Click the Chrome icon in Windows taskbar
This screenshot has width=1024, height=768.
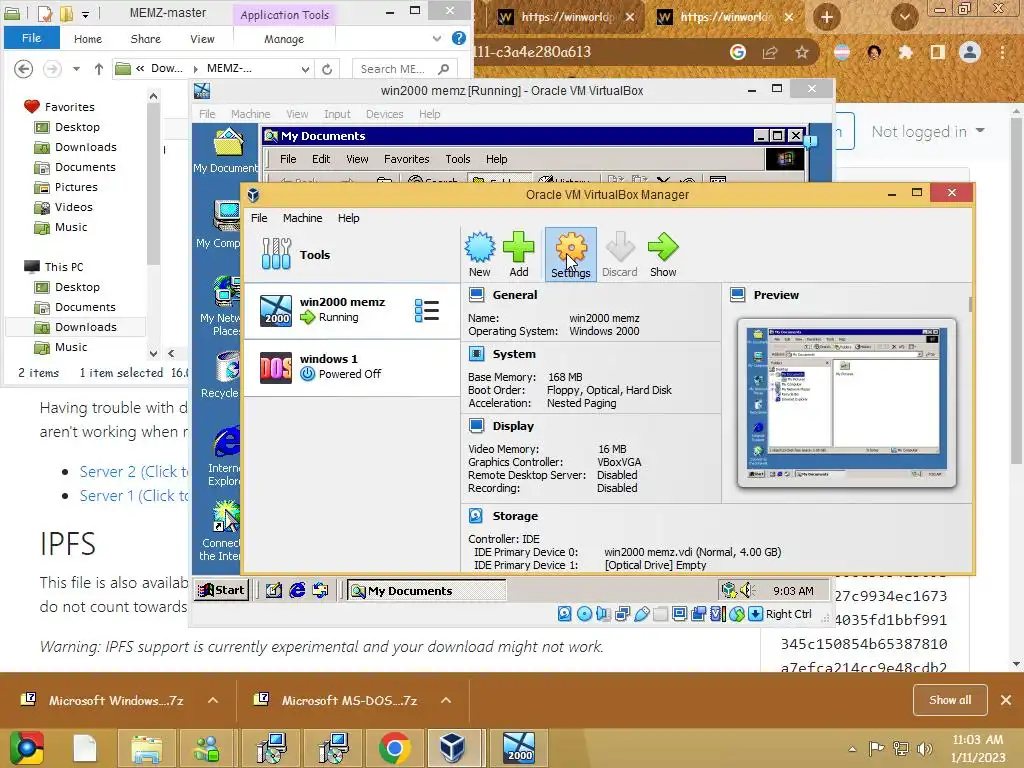pos(394,748)
